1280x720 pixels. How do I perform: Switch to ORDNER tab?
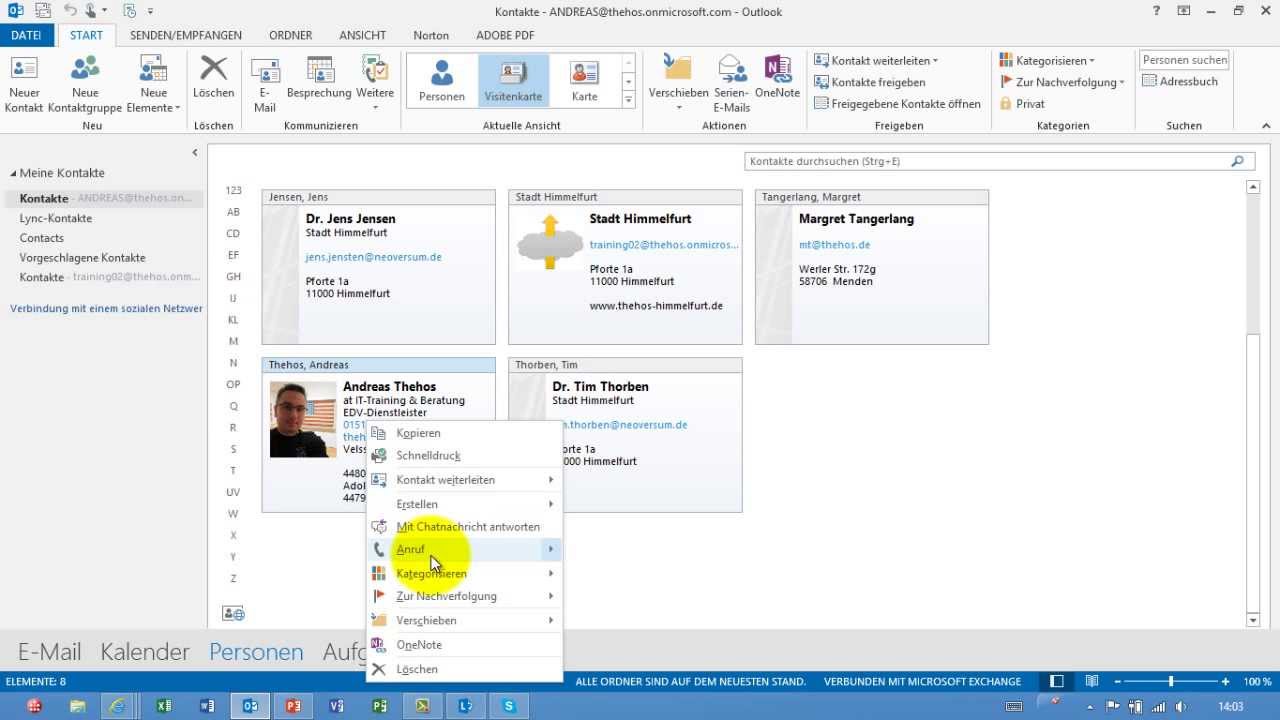[291, 35]
